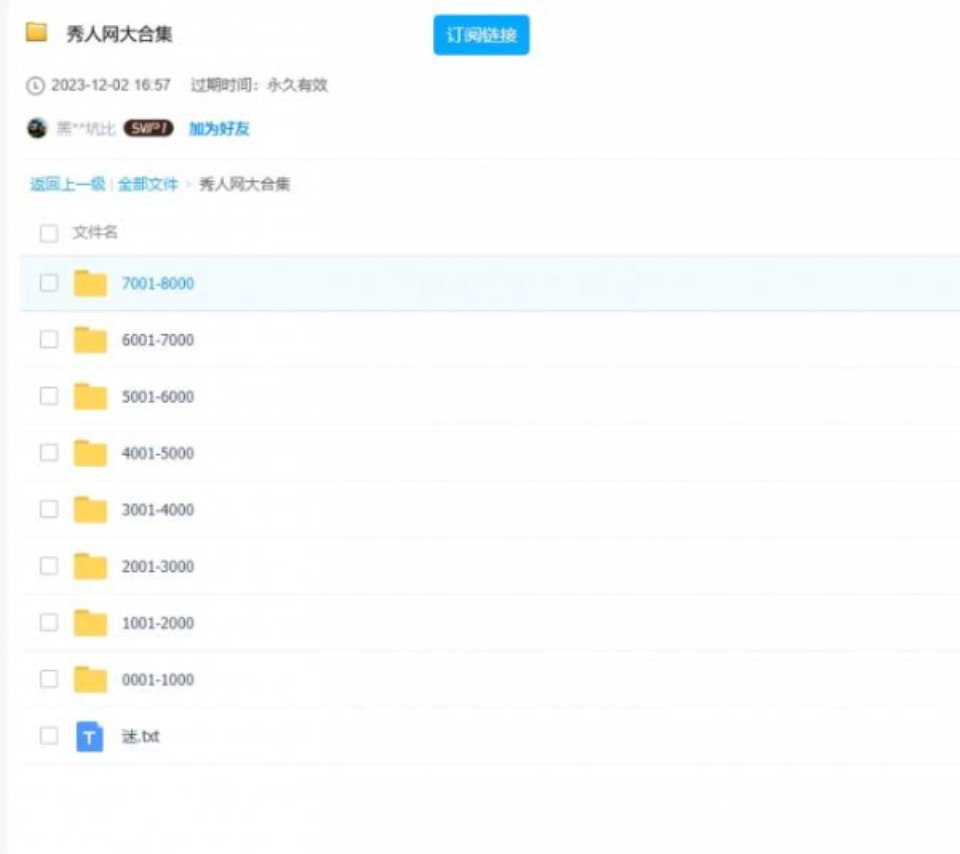960x854 pixels.
Task: Open the folder name 6001-7000
Action: click(158, 340)
